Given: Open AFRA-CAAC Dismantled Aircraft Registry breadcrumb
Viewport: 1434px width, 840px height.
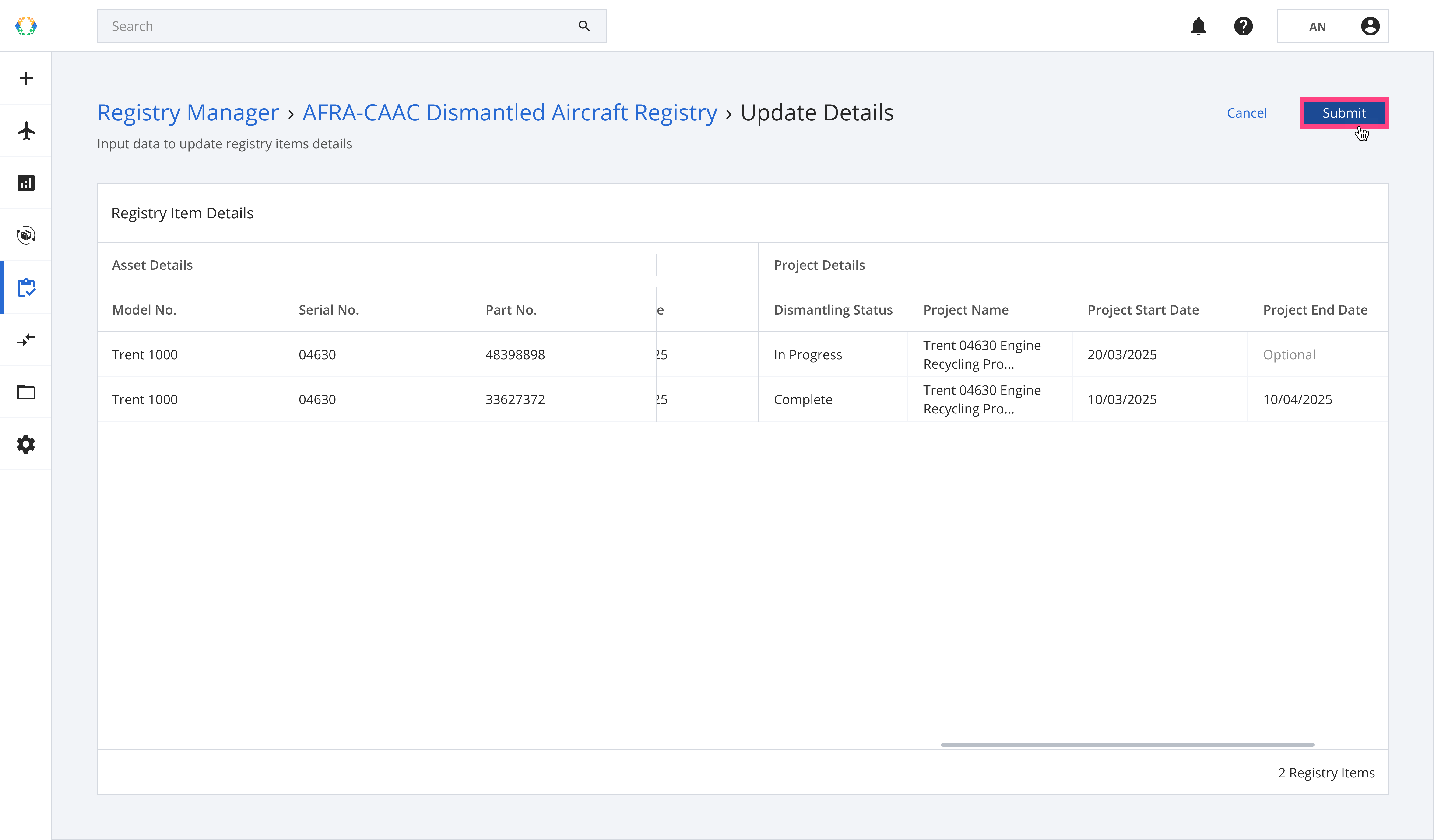Looking at the screenshot, I should coord(509,113).
